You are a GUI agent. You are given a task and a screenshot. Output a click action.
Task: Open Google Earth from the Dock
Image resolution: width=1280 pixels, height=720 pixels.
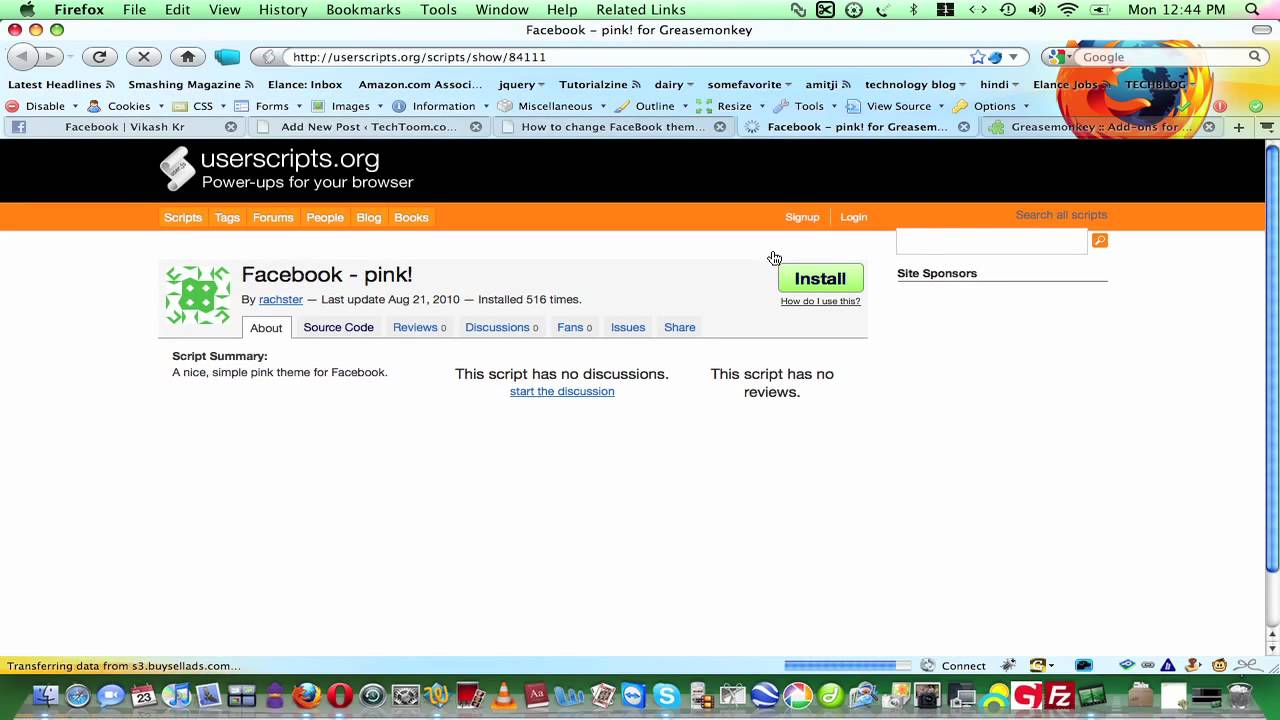(x=765, y=696)
